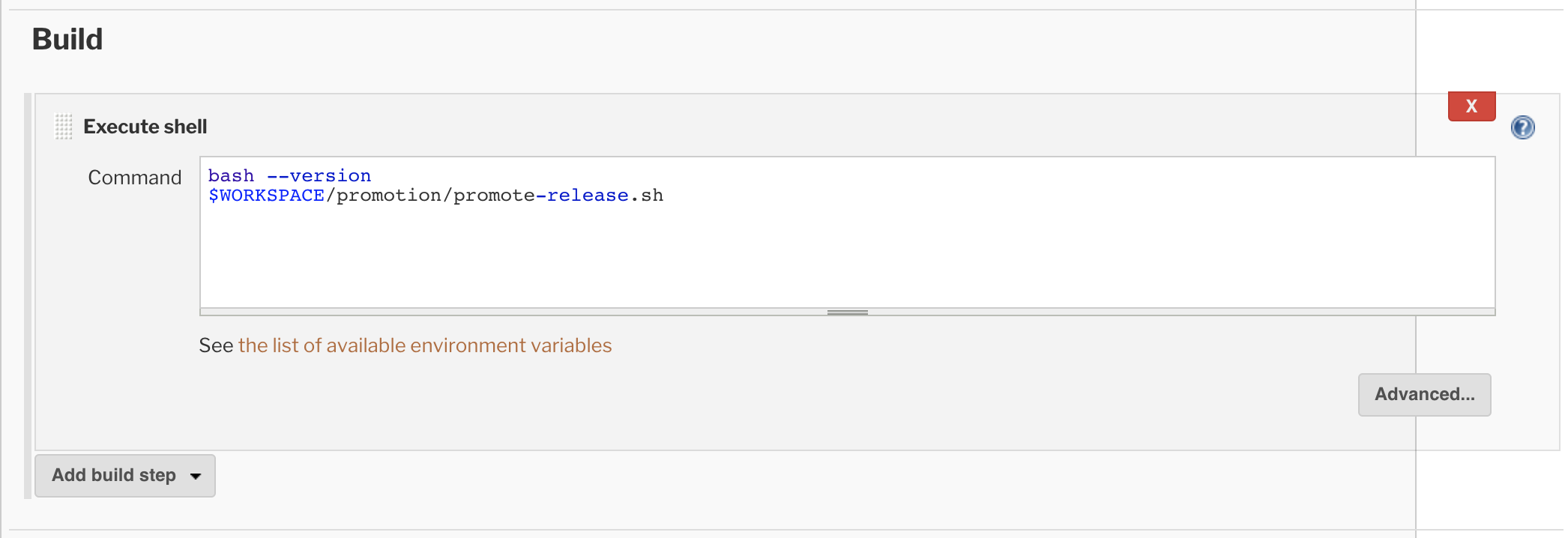This screenshot has height=538, width=1568.
Task: Click the Command field label
Action: (x=135, y=178)
